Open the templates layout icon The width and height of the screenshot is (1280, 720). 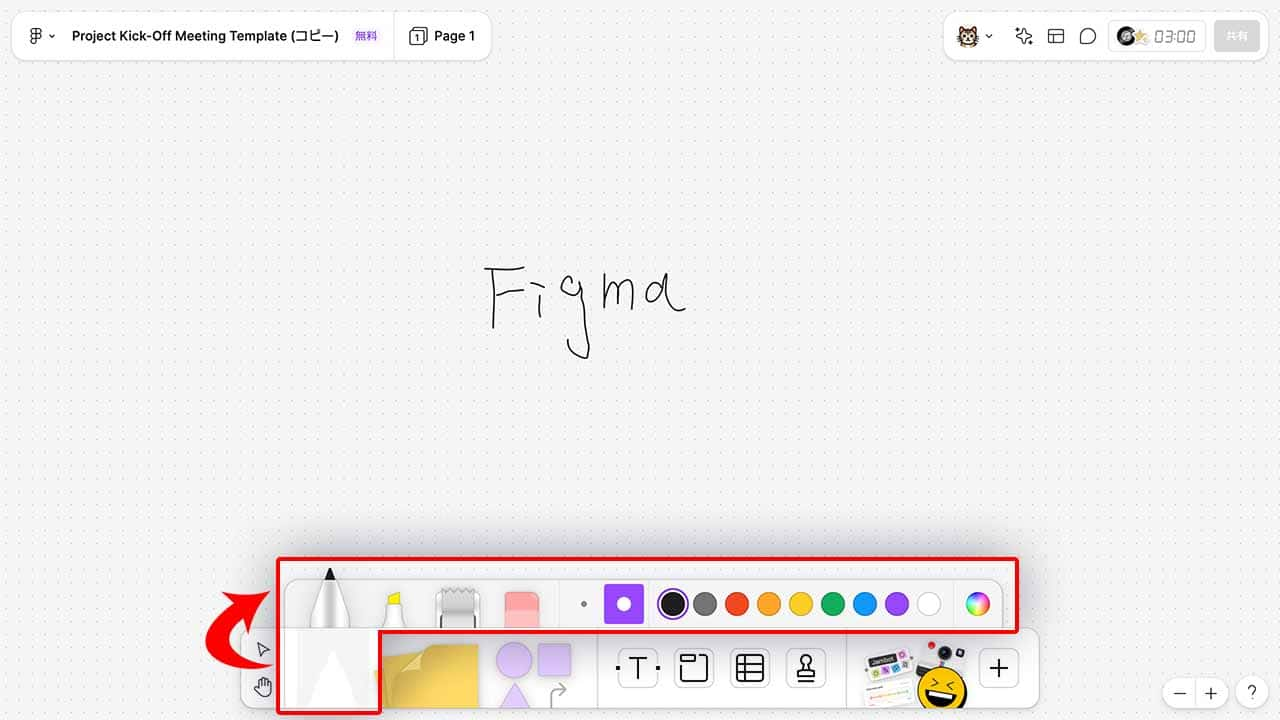1056,36
